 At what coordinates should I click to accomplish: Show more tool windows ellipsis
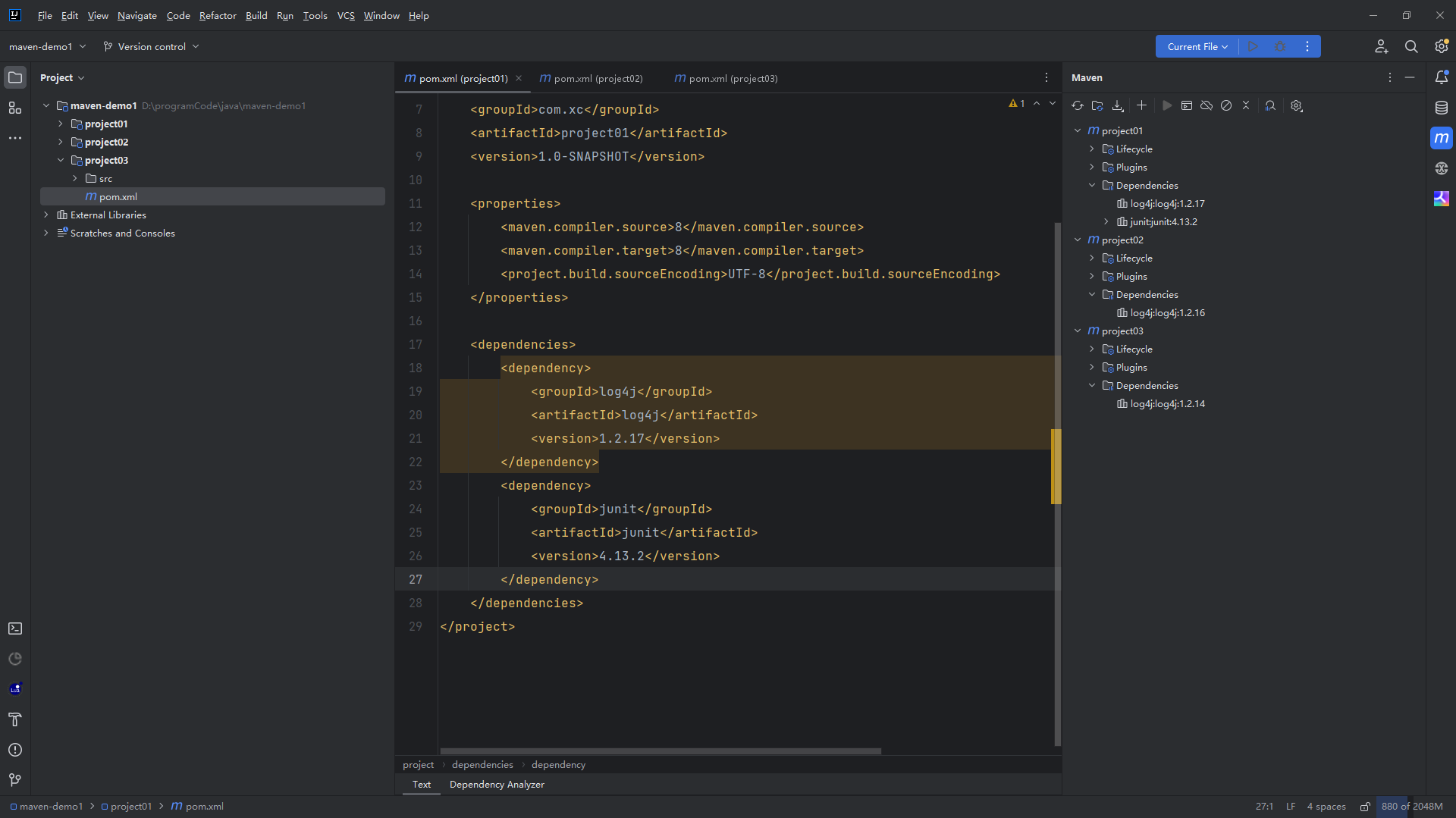tap(15, 138)
